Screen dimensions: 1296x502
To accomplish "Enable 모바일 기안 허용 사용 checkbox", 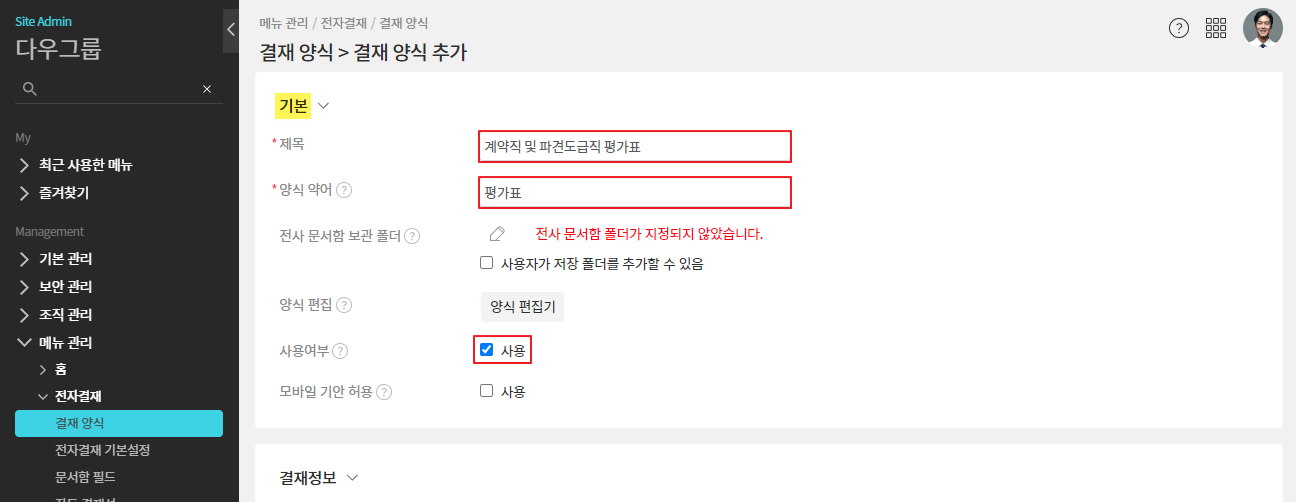I will 487,391.
